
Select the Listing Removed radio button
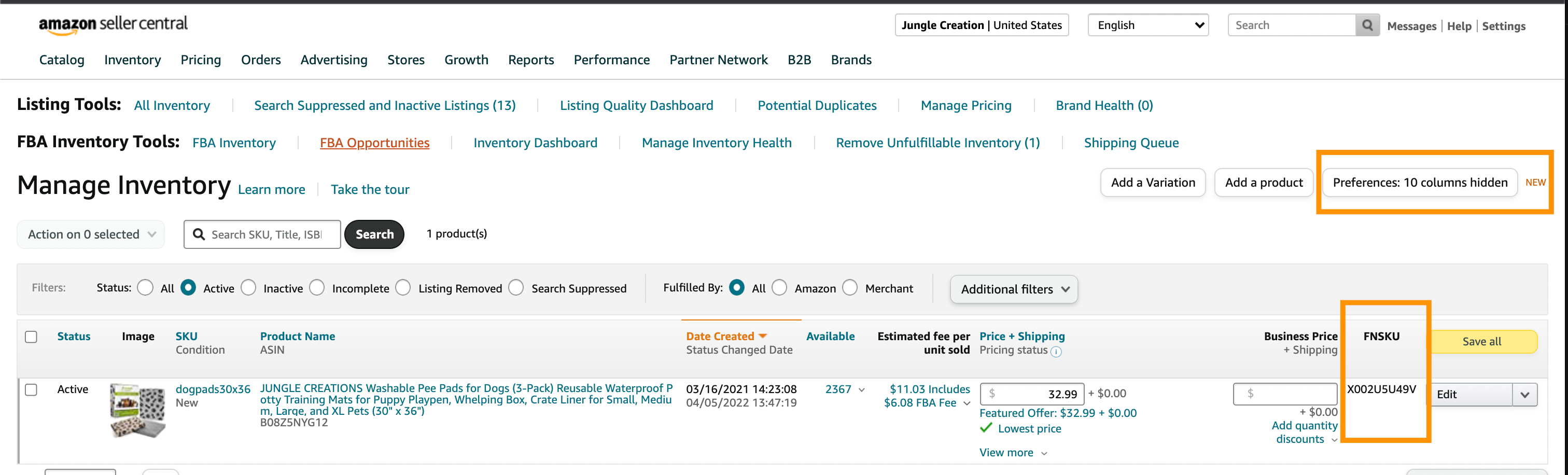403,287
